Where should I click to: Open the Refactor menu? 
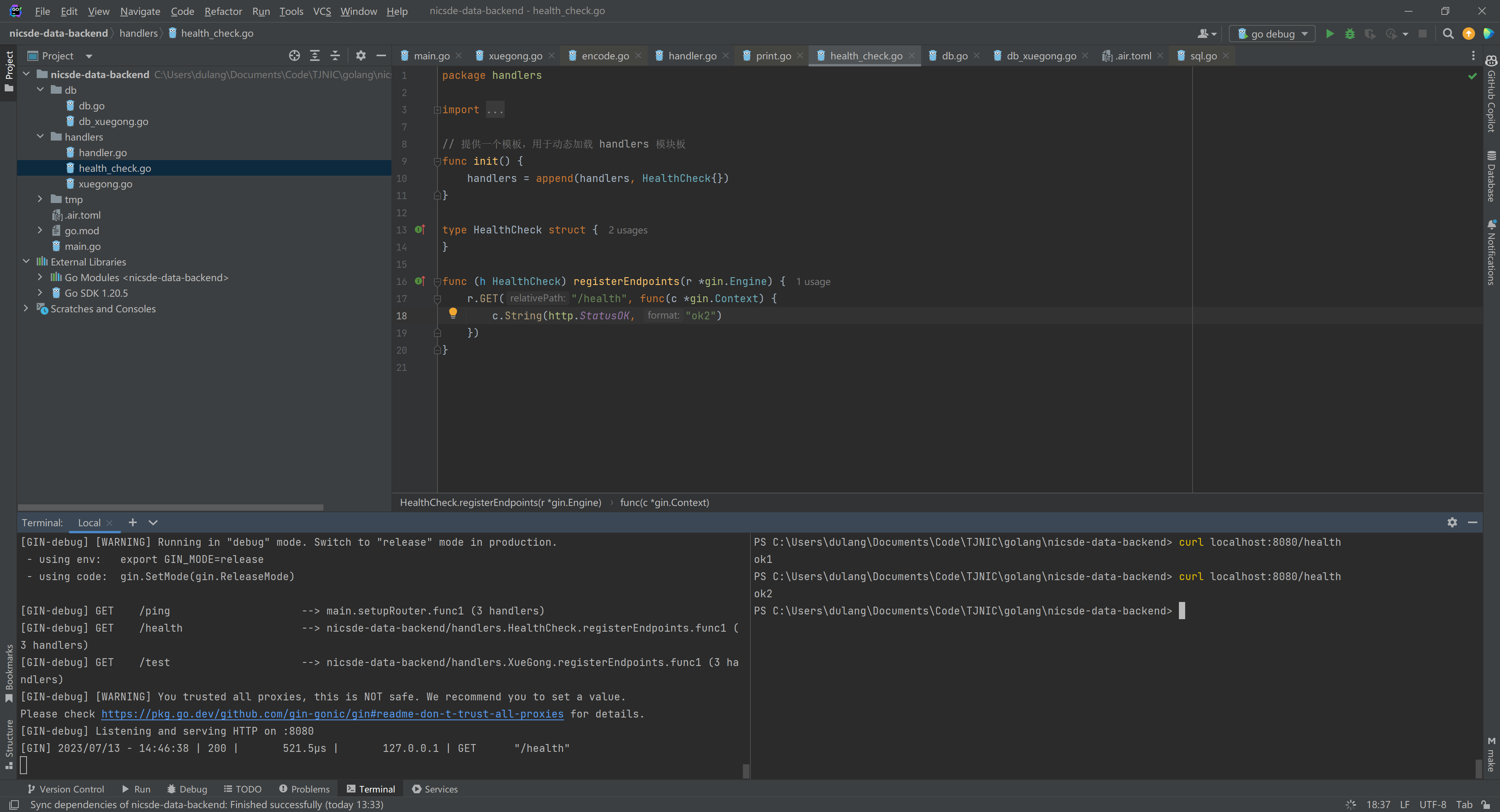(x=222, y=11)
